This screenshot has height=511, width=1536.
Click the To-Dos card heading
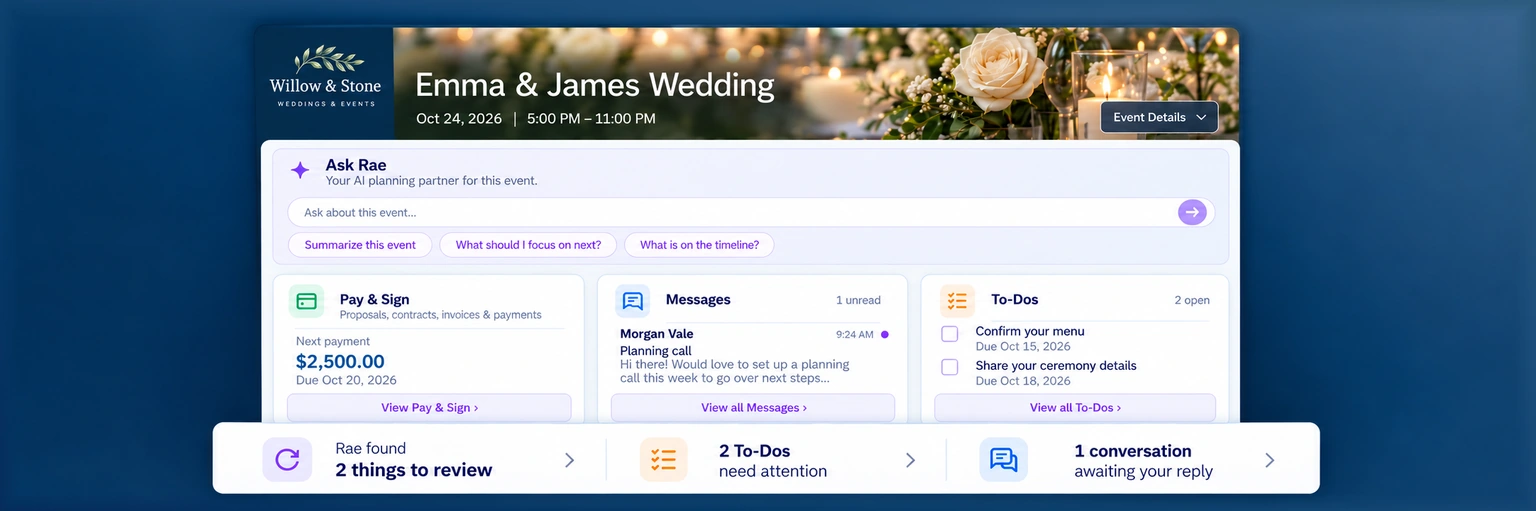pos(1015,299)
